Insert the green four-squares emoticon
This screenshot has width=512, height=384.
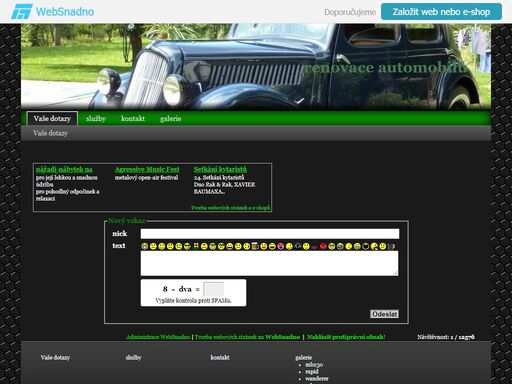[196, 246]
